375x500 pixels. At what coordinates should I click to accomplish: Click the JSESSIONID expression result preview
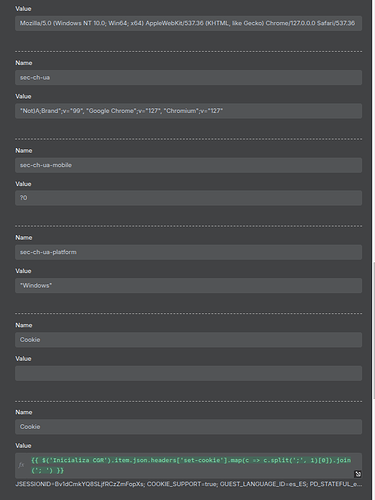[x=188, y=484]
